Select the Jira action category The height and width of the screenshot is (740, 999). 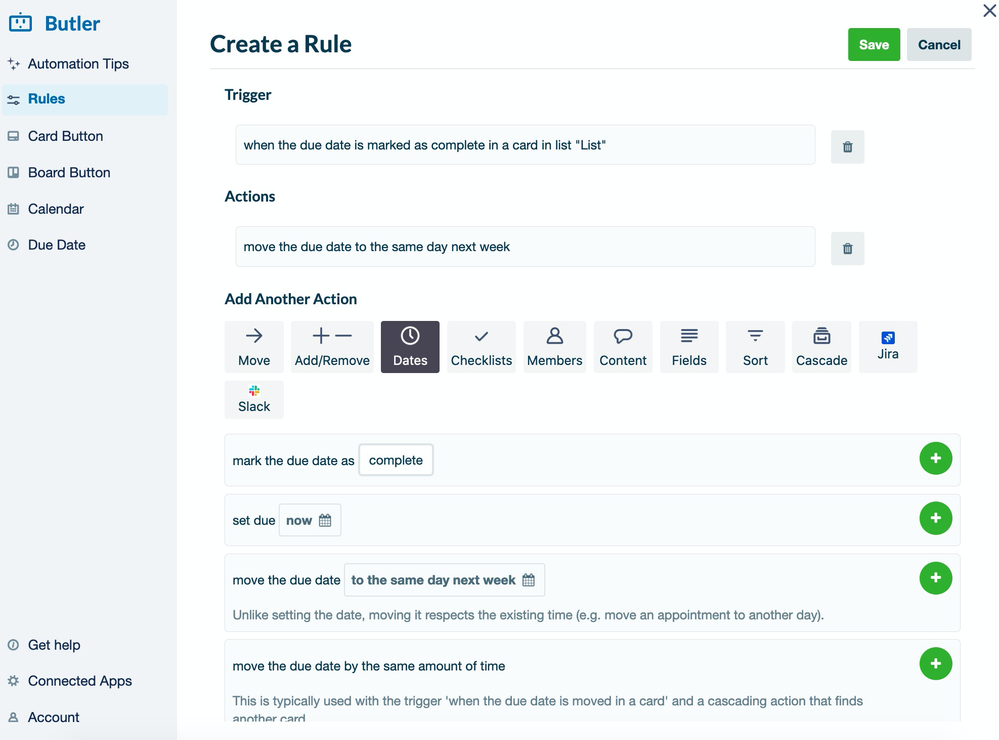coord(888,347)
